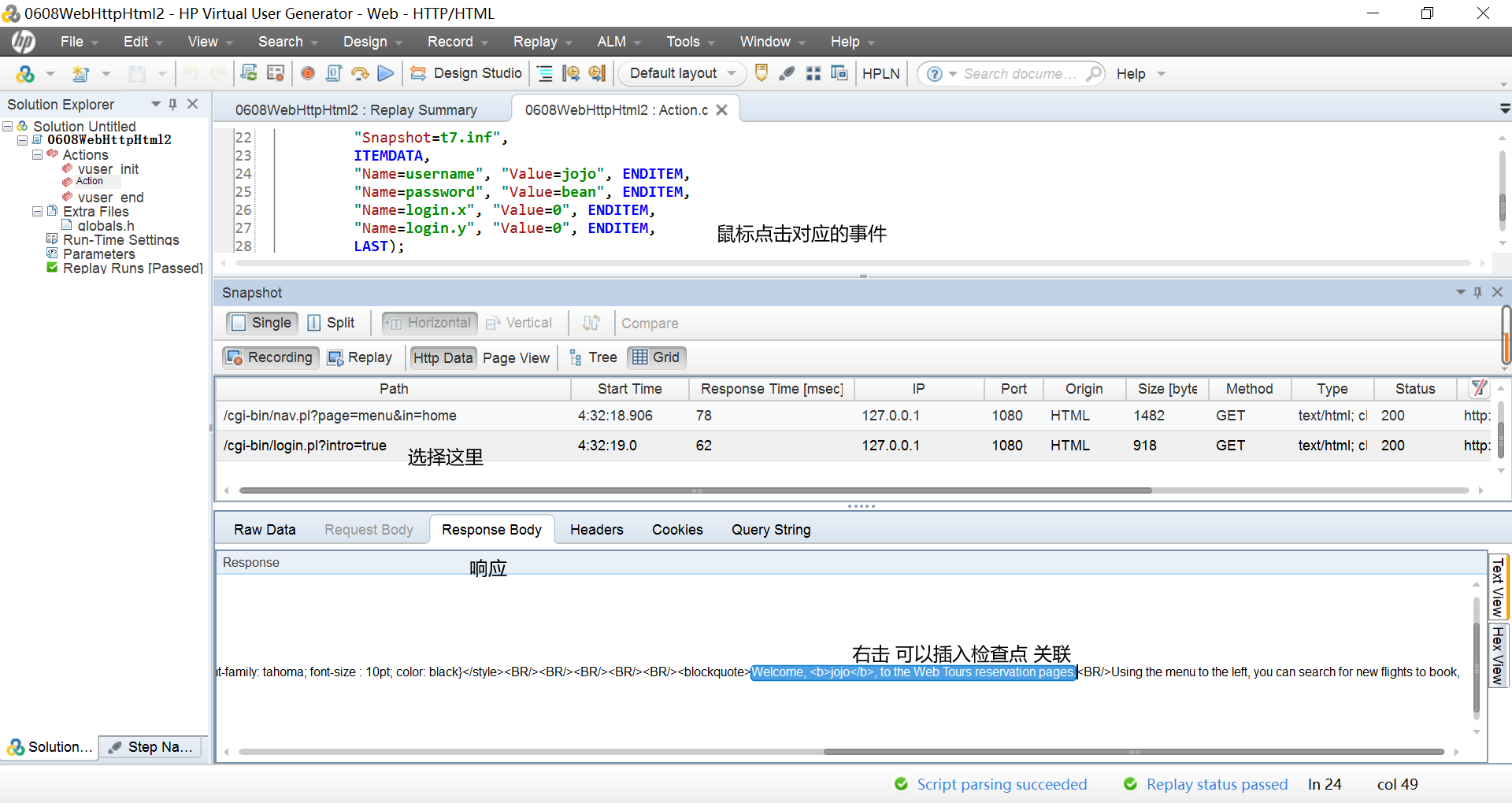Screen dimensions: 1512x803
Task: Click the step list lines icon
Action: (545, 73)
